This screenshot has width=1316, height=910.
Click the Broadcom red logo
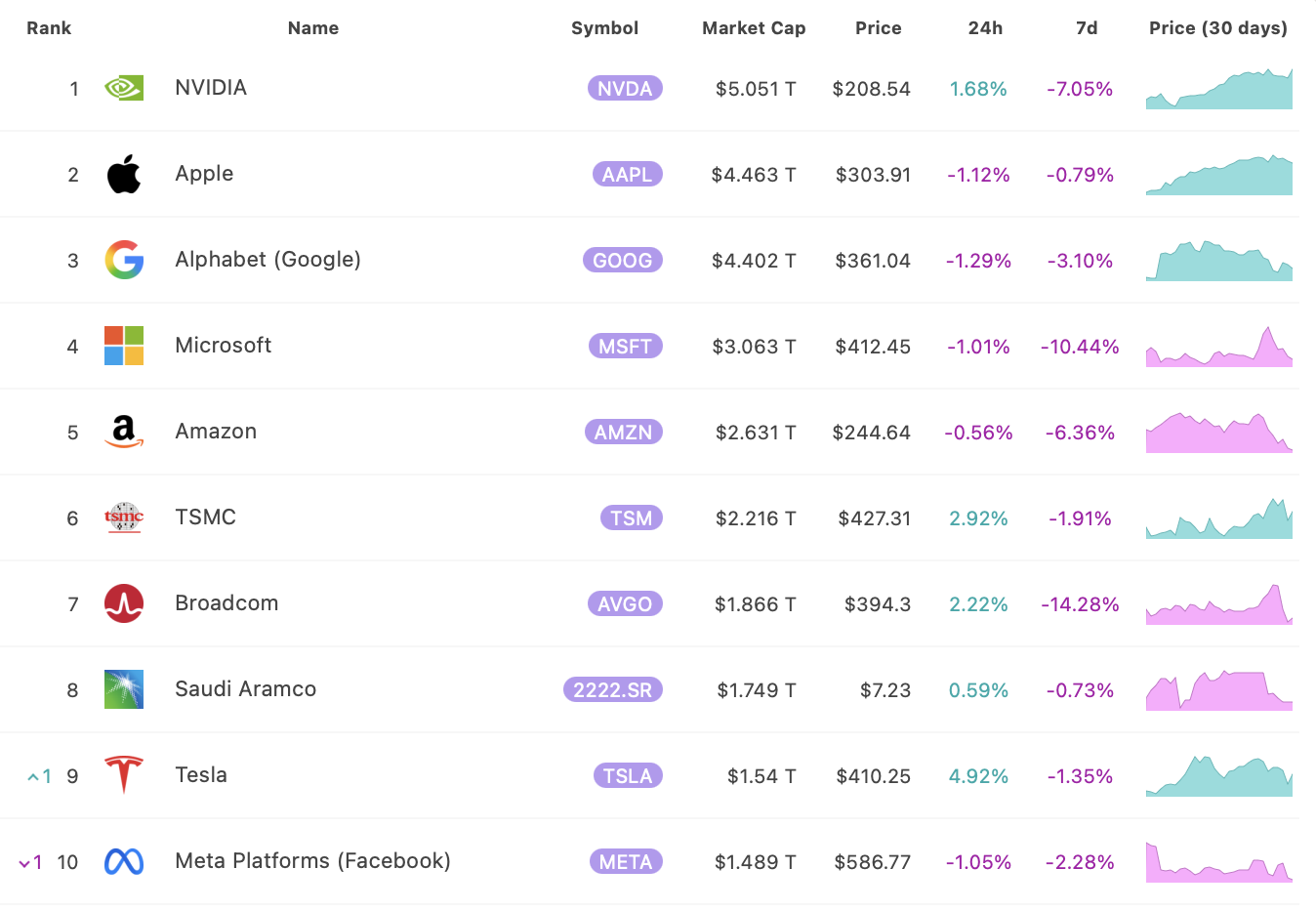pyautogui.click(x=124, y=603)
